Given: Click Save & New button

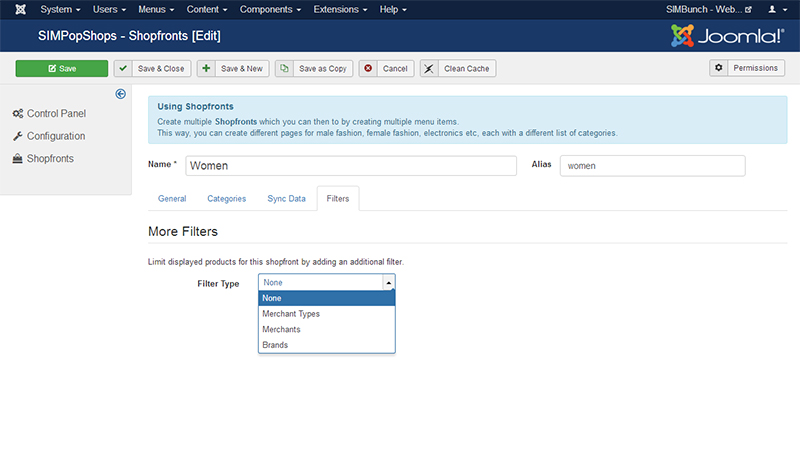Looking at the screenshot, I should tap(233, 68).
